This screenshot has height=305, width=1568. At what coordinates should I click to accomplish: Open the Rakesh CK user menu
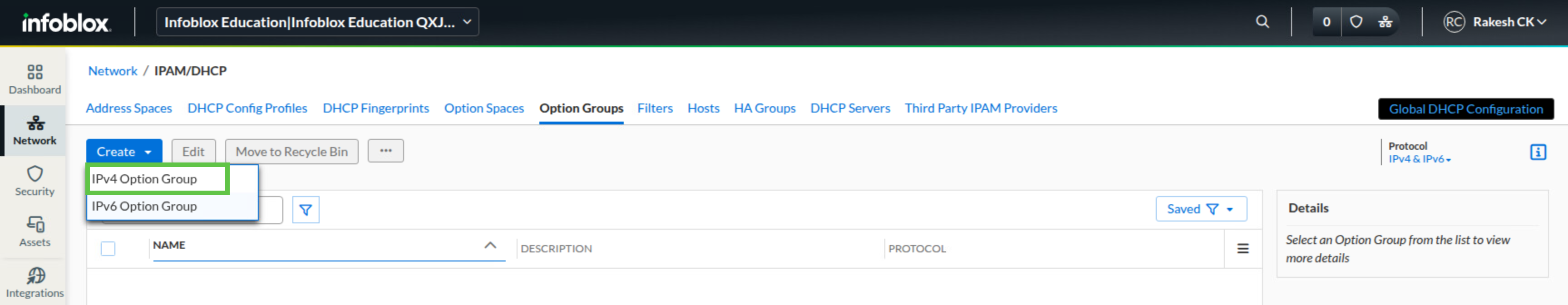click(x=1509, y=22)
